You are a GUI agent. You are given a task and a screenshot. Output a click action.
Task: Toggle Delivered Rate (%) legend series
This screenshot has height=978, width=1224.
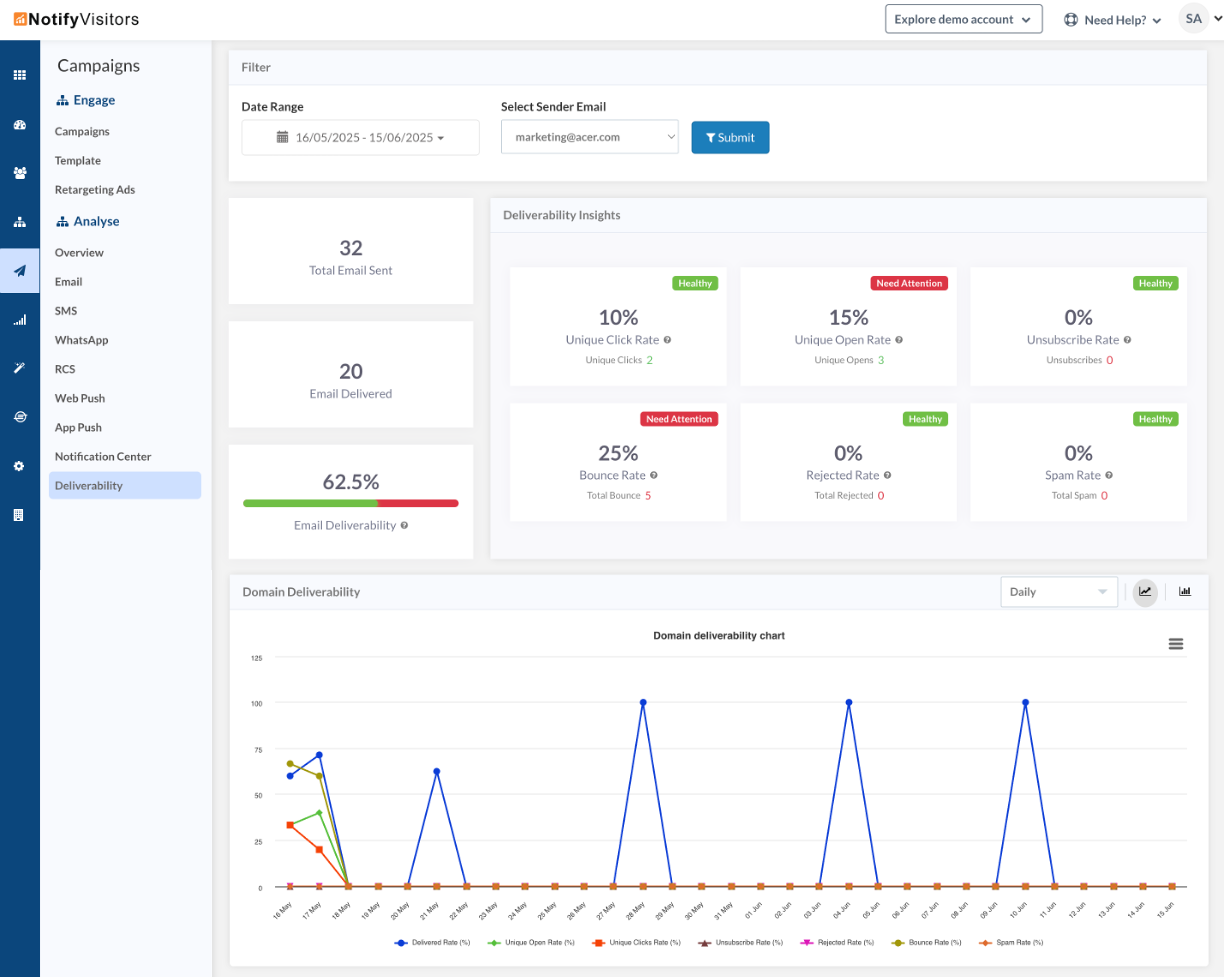point(435,942)
